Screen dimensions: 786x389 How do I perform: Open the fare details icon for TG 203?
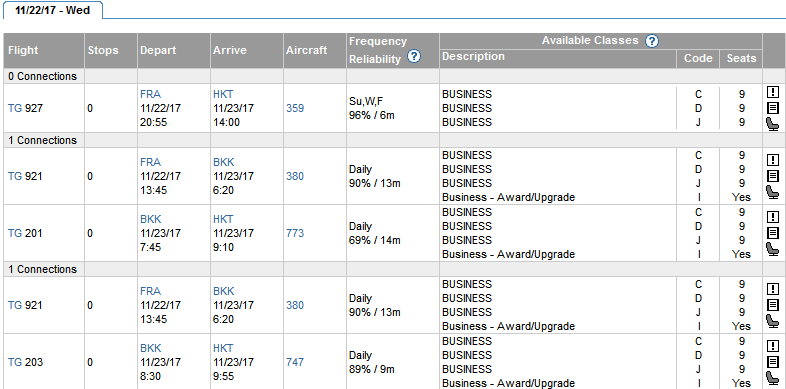tap(773, 361)
